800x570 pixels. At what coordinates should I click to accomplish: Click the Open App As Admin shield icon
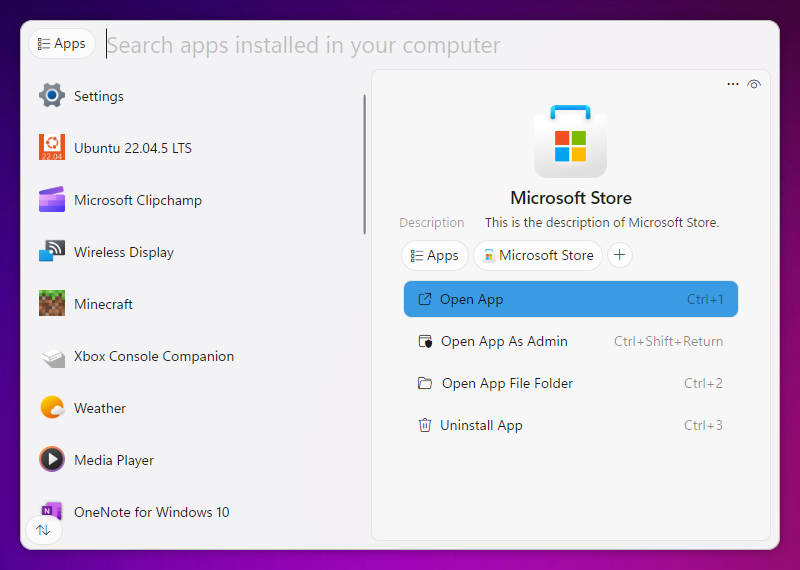[x=425, y=341]
